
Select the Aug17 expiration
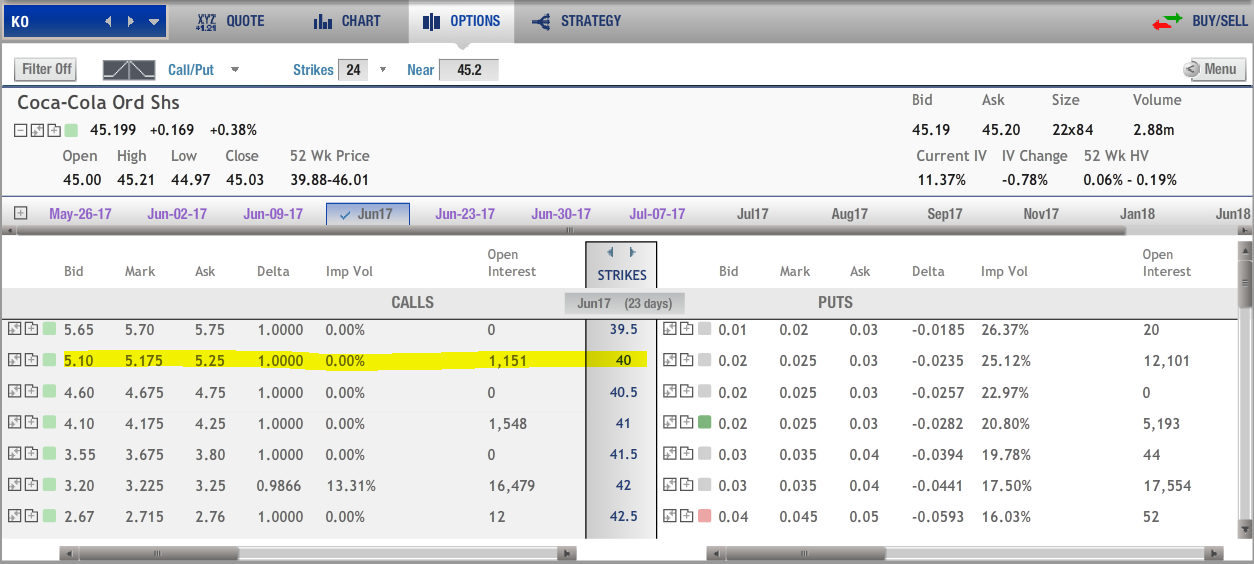pos(849,214)
